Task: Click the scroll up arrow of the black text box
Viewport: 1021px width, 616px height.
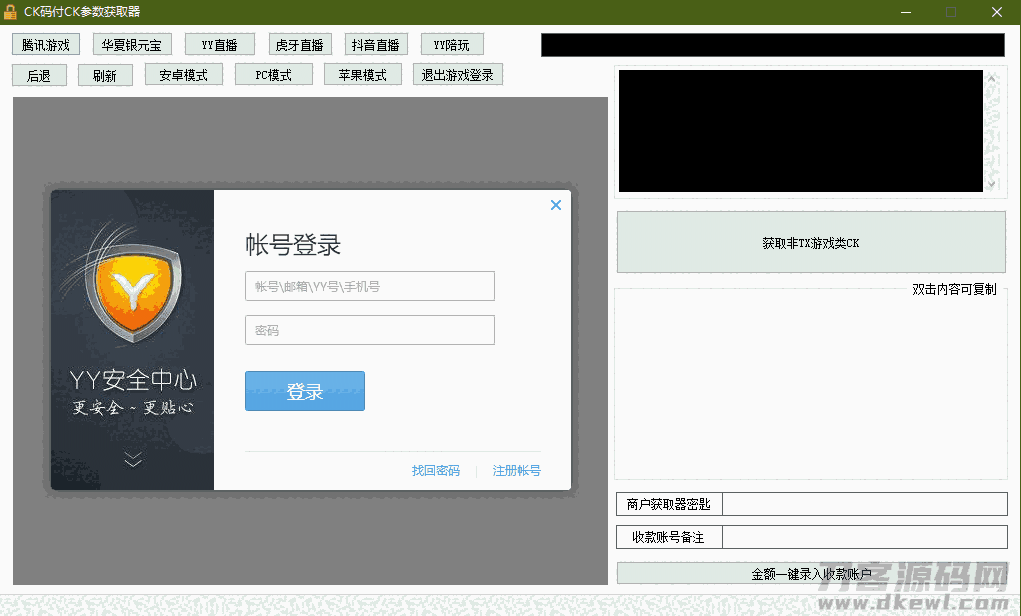Action: (x=992, y=78)
